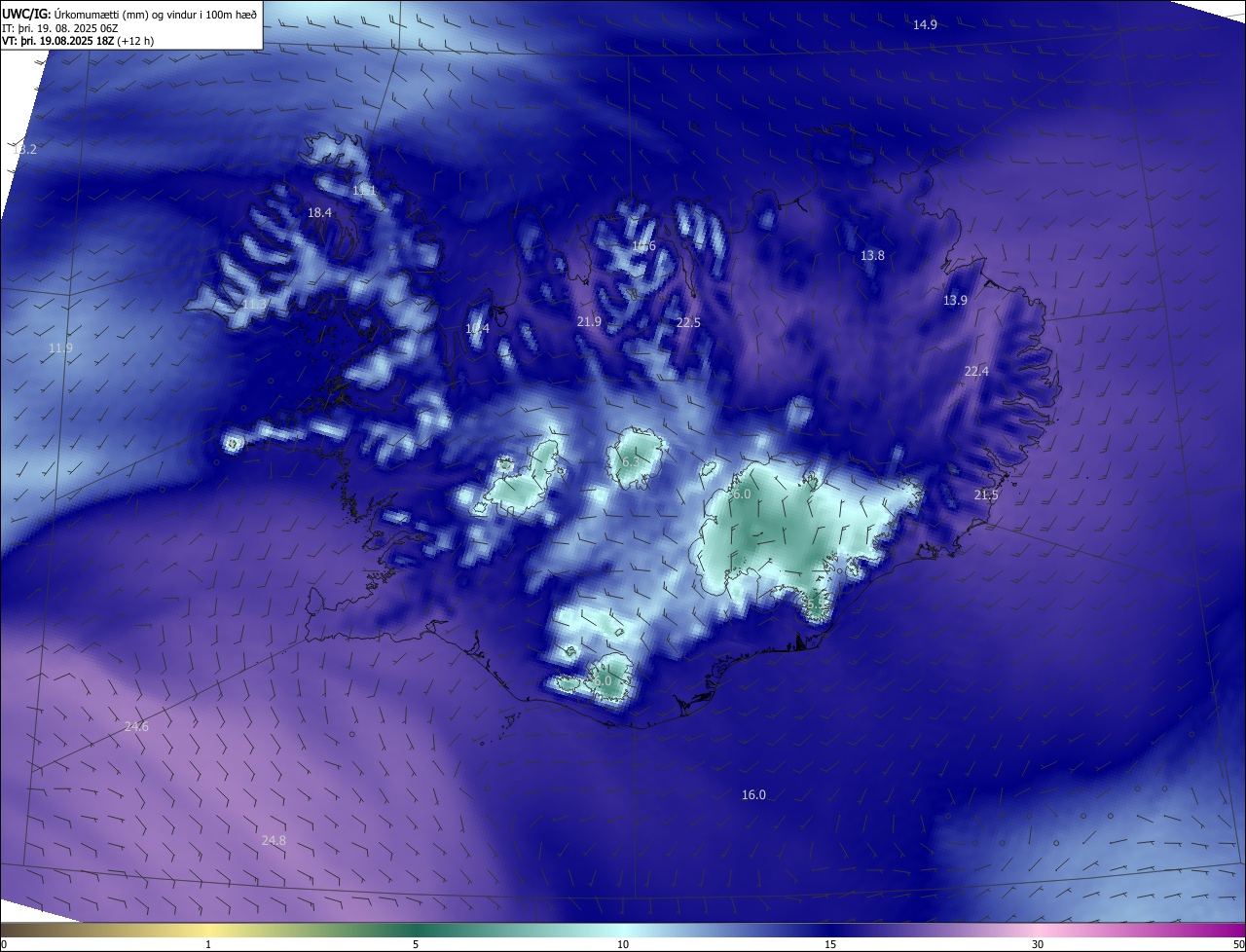Screen dimensions: 1246x952
Task: Click the 10.4 value on the map
Action: [477, 329]
